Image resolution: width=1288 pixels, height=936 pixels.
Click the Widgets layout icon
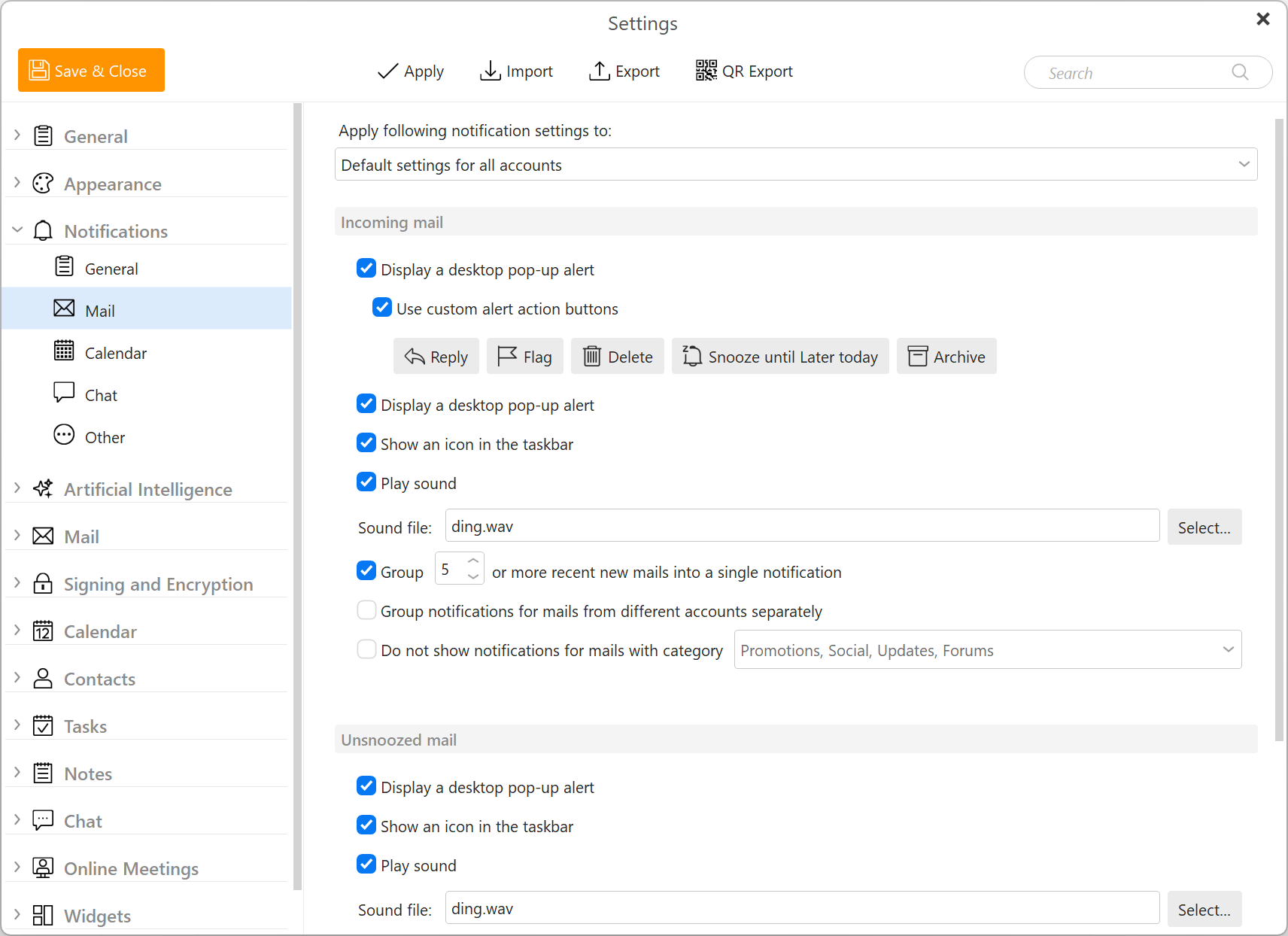pyautogui.click(x=44, y=916)
